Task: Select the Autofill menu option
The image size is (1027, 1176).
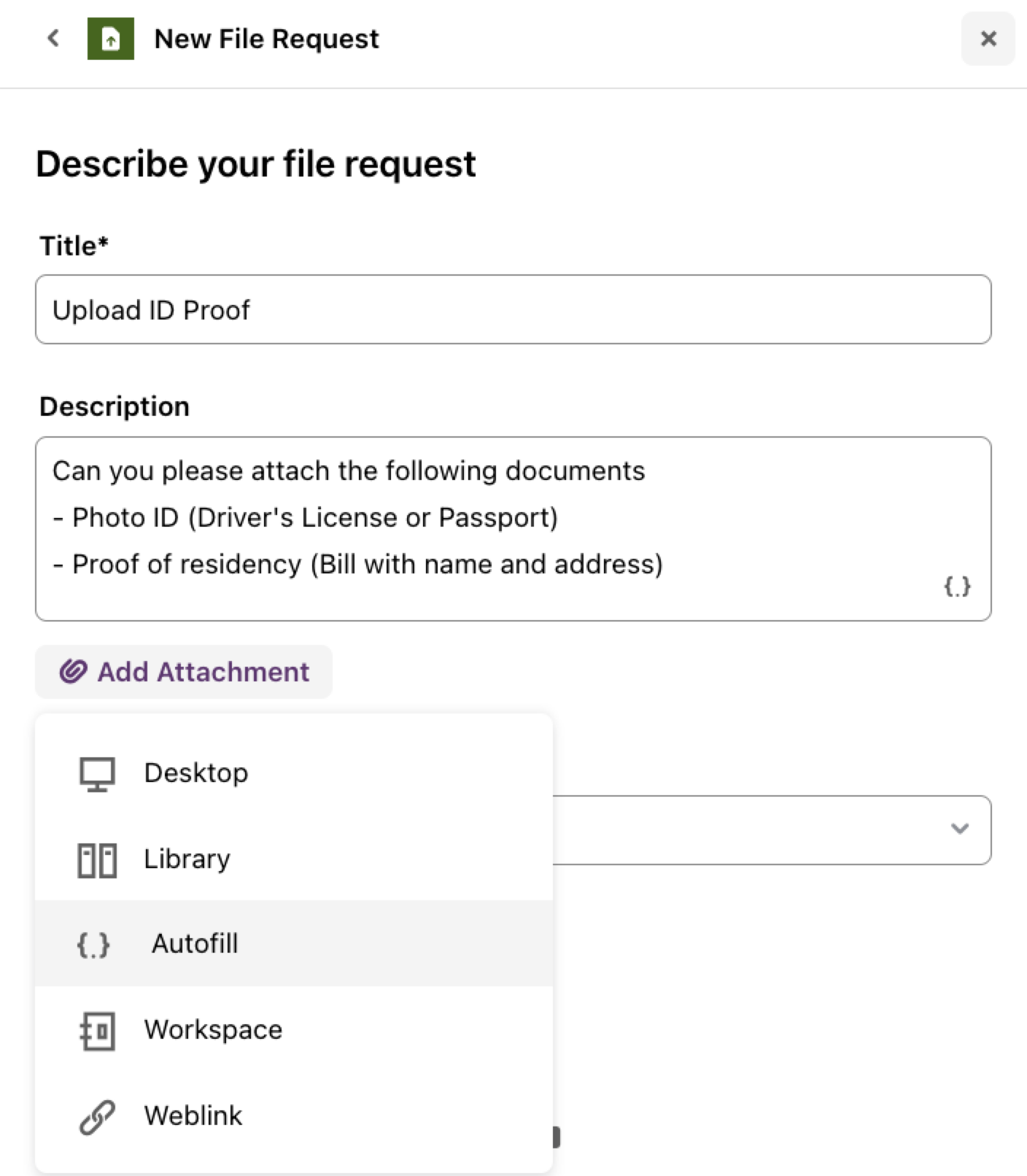Action: 294,943
